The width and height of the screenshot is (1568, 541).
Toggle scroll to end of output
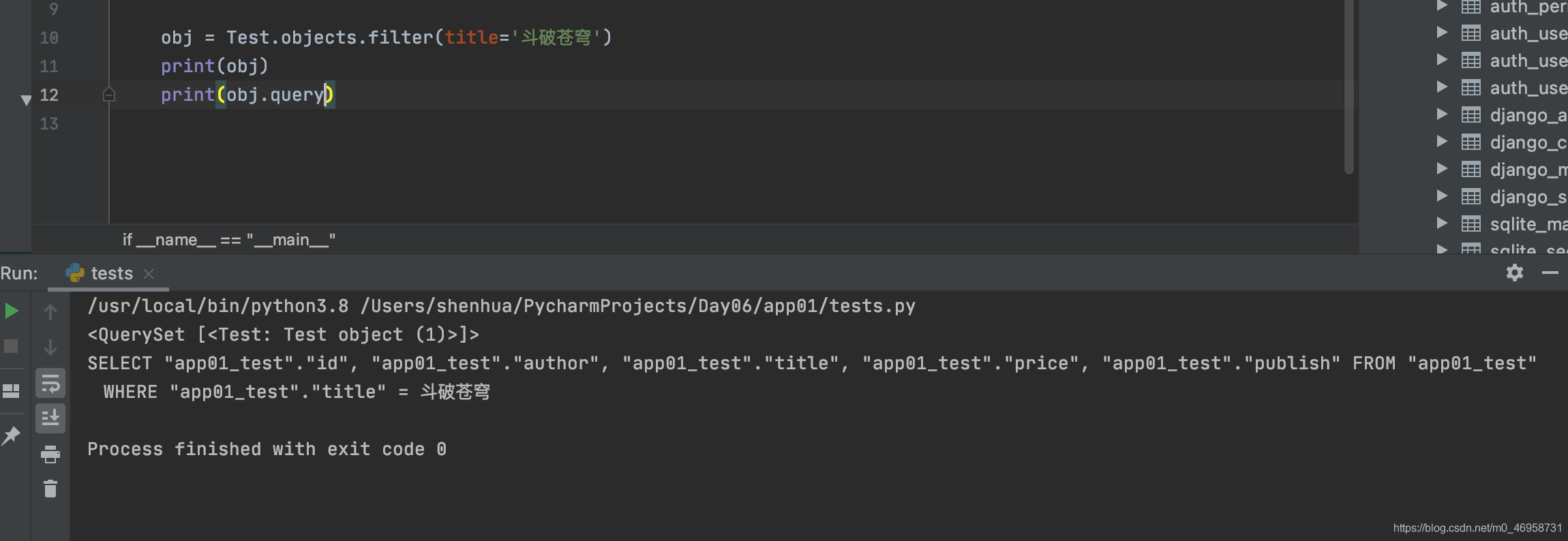pyautogui.click(x=50, y=418)
